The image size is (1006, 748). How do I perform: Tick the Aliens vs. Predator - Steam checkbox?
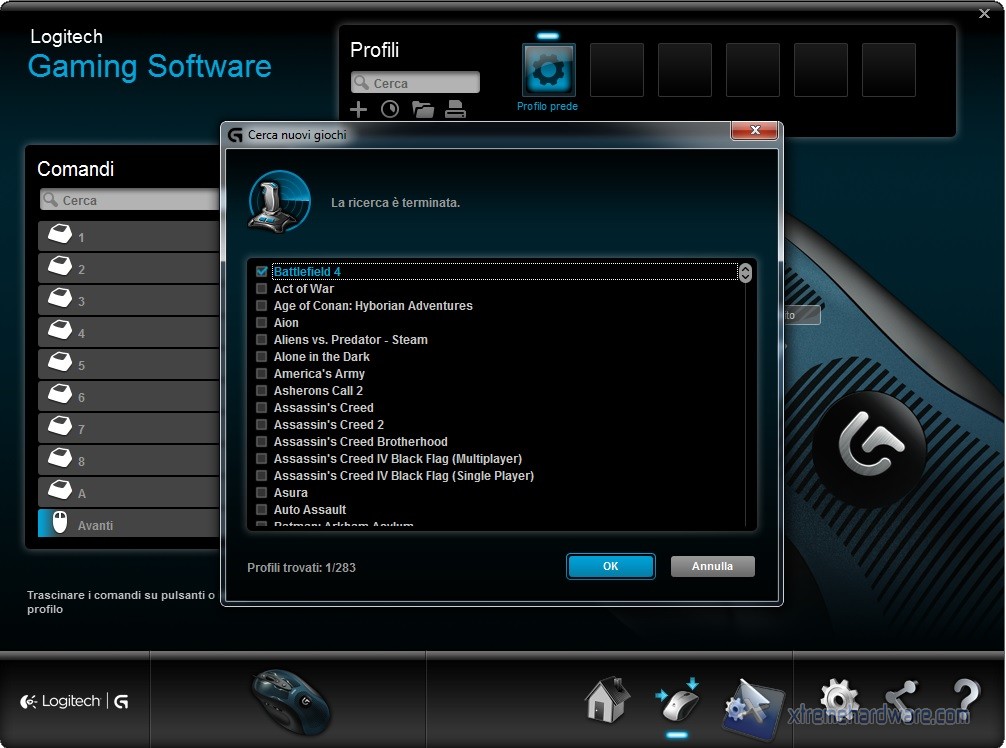coord(262,340)
